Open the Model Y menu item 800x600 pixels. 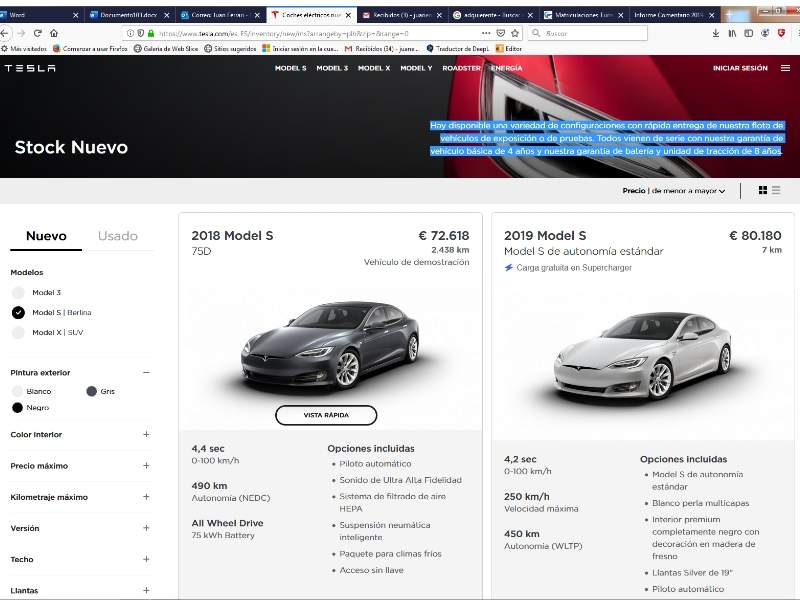pos(416,68)
